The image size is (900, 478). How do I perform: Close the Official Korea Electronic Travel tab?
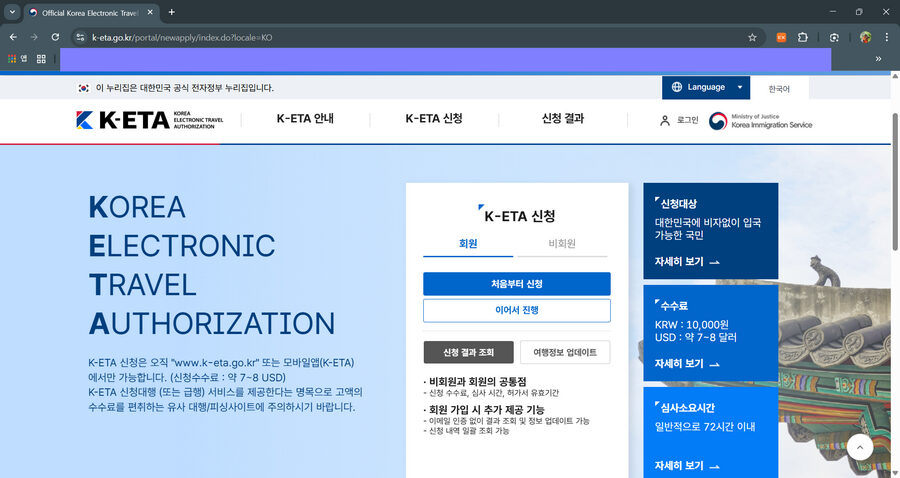point(150,12)
